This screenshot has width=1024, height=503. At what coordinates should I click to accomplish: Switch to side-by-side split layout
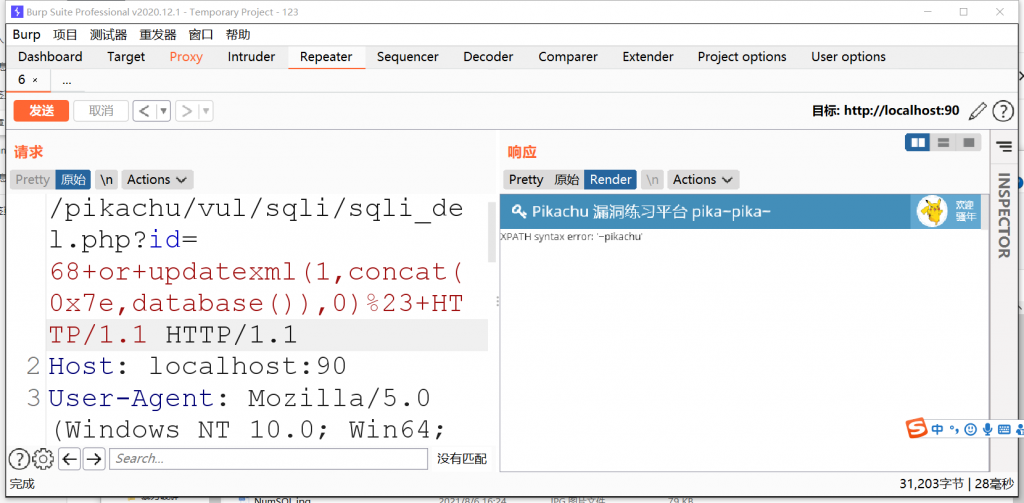[x=917, y=143]
